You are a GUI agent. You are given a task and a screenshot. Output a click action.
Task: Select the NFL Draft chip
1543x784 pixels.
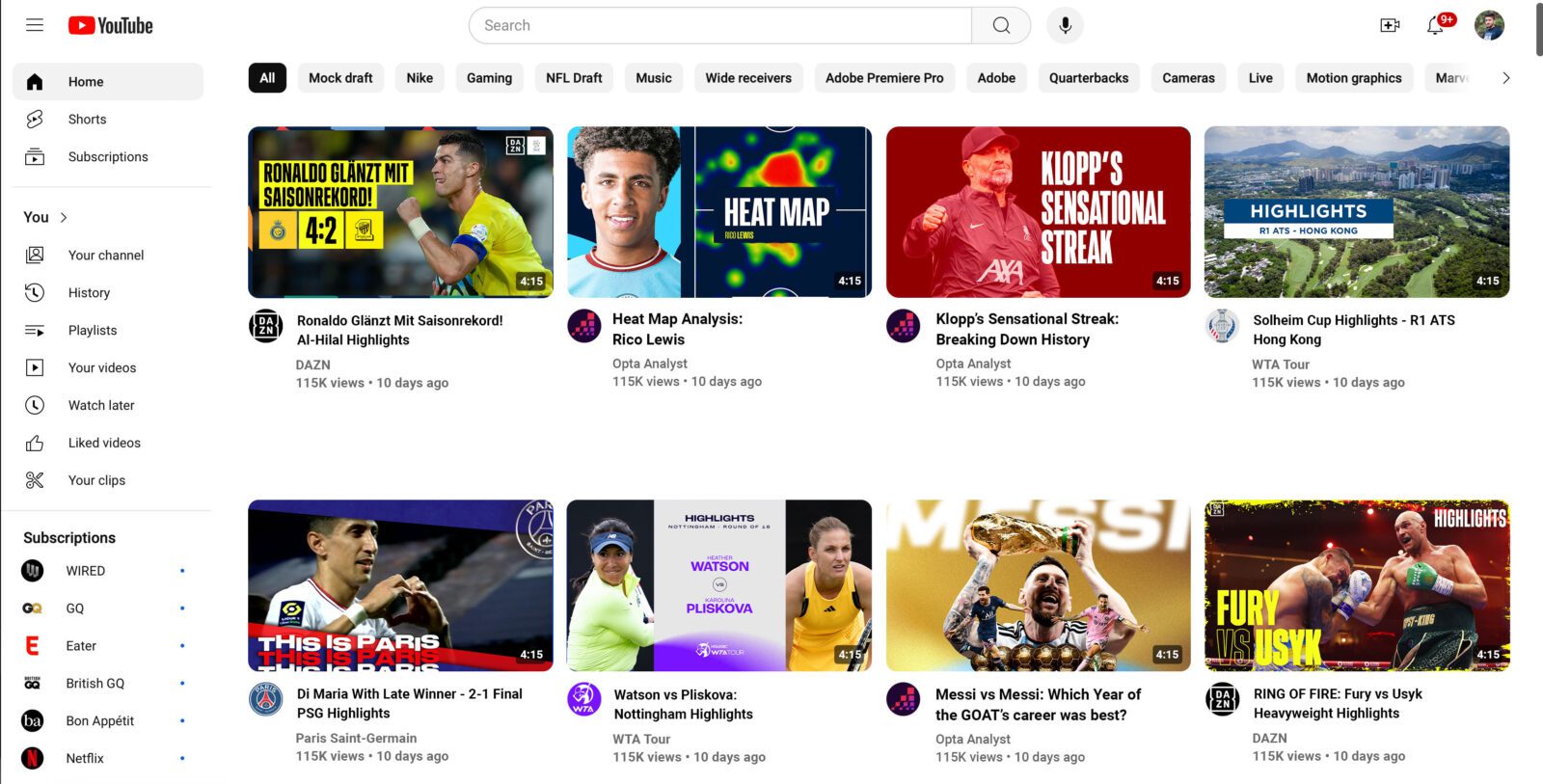click(574, 78)
